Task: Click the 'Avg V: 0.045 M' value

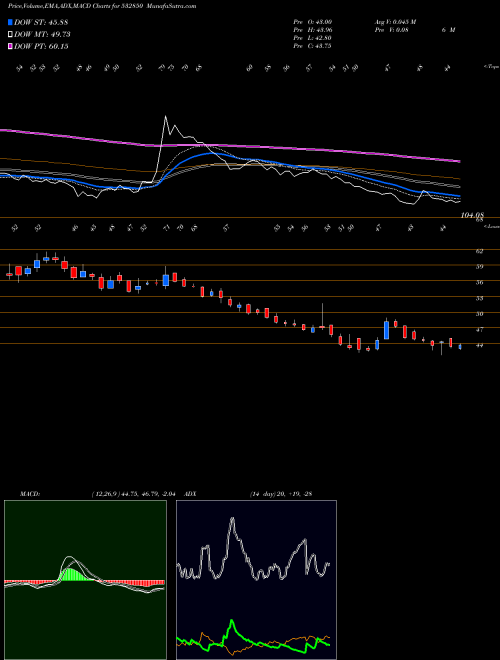Action: click(394, 22)
